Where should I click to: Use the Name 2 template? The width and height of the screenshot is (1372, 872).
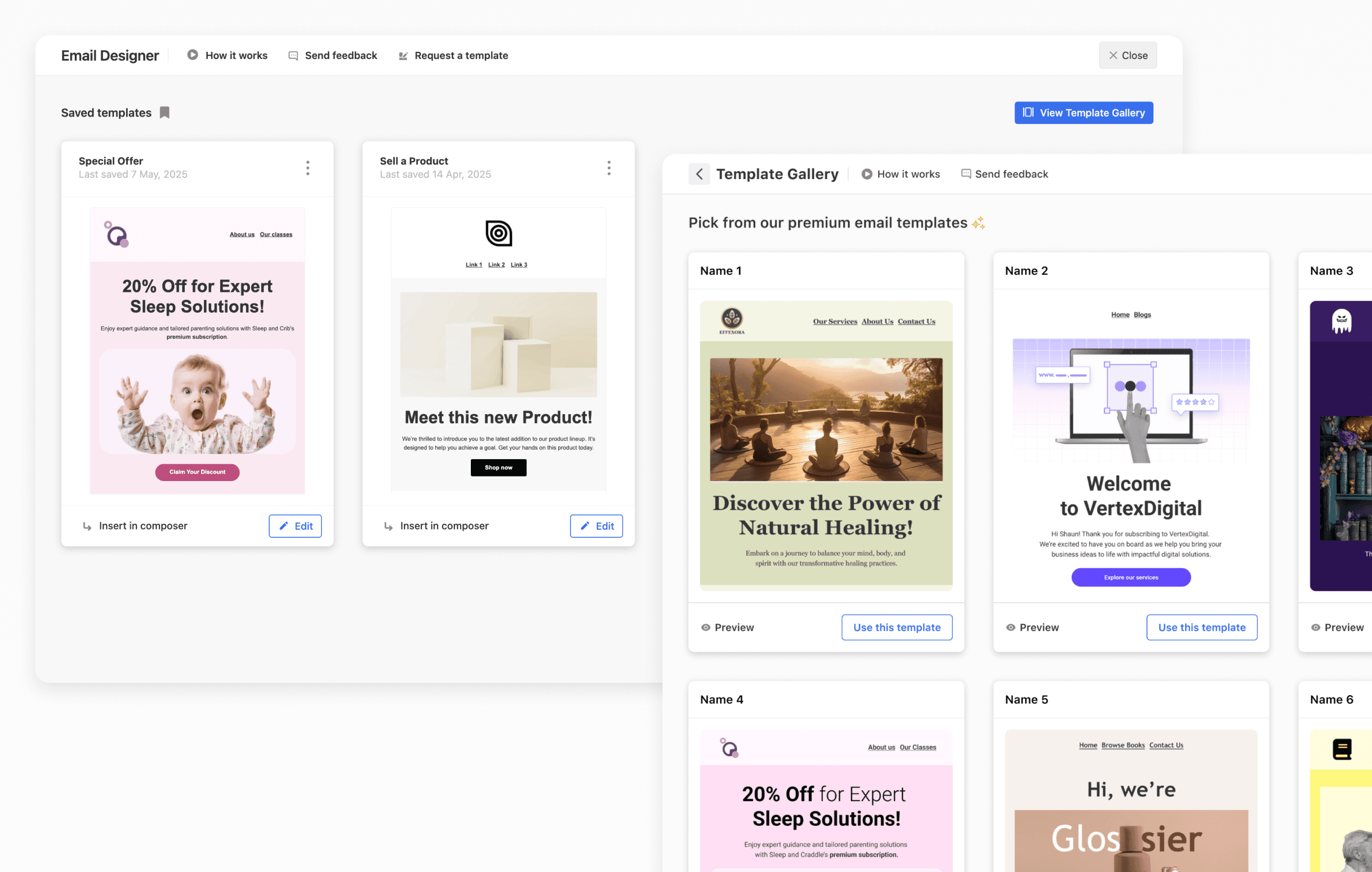click(x=1202, y=628)
